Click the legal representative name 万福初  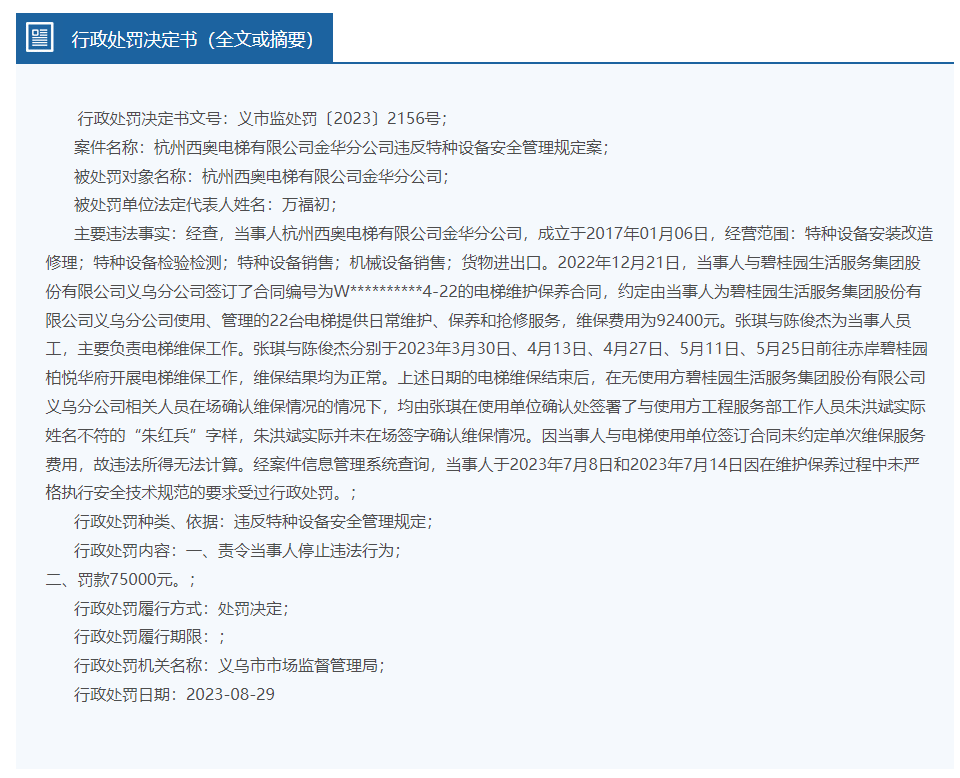tap(306, 204)
